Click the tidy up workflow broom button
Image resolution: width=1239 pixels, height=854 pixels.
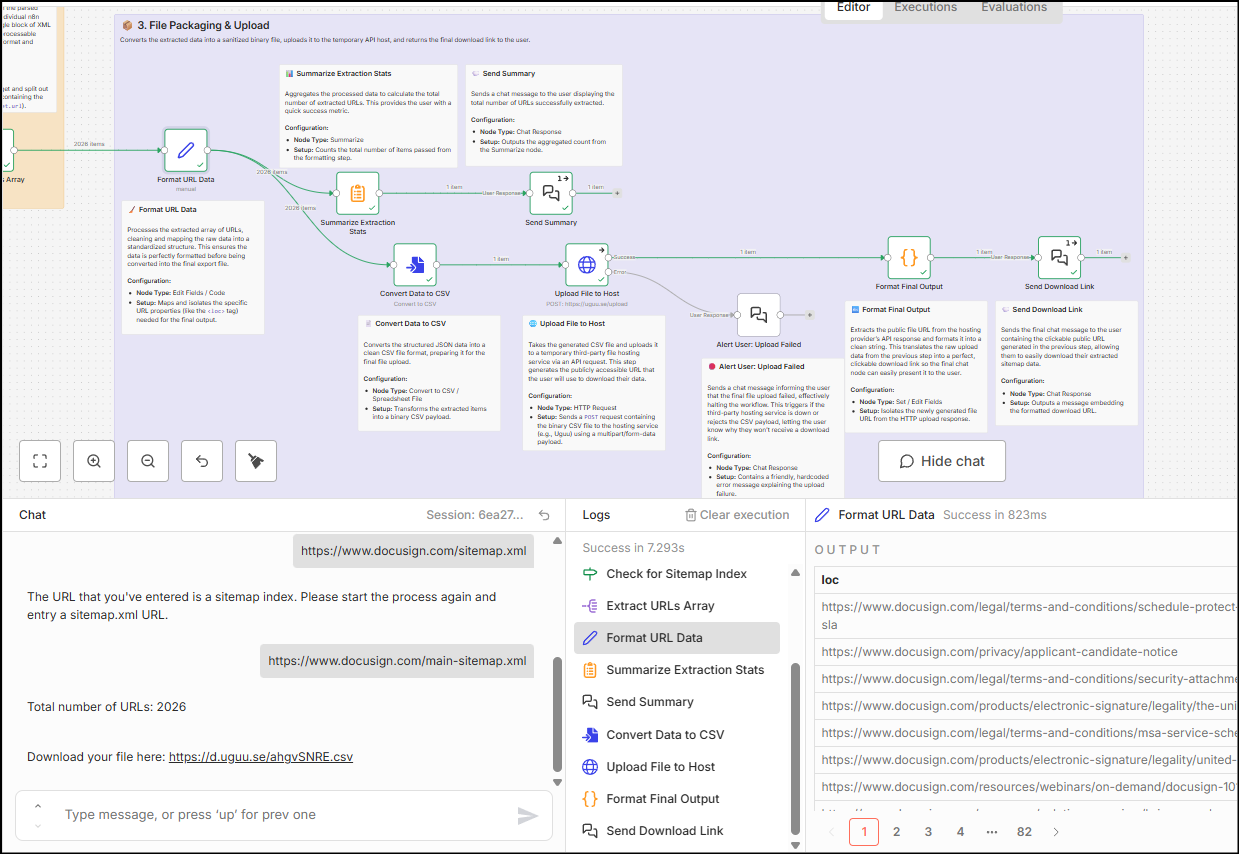tap(256, 461)
